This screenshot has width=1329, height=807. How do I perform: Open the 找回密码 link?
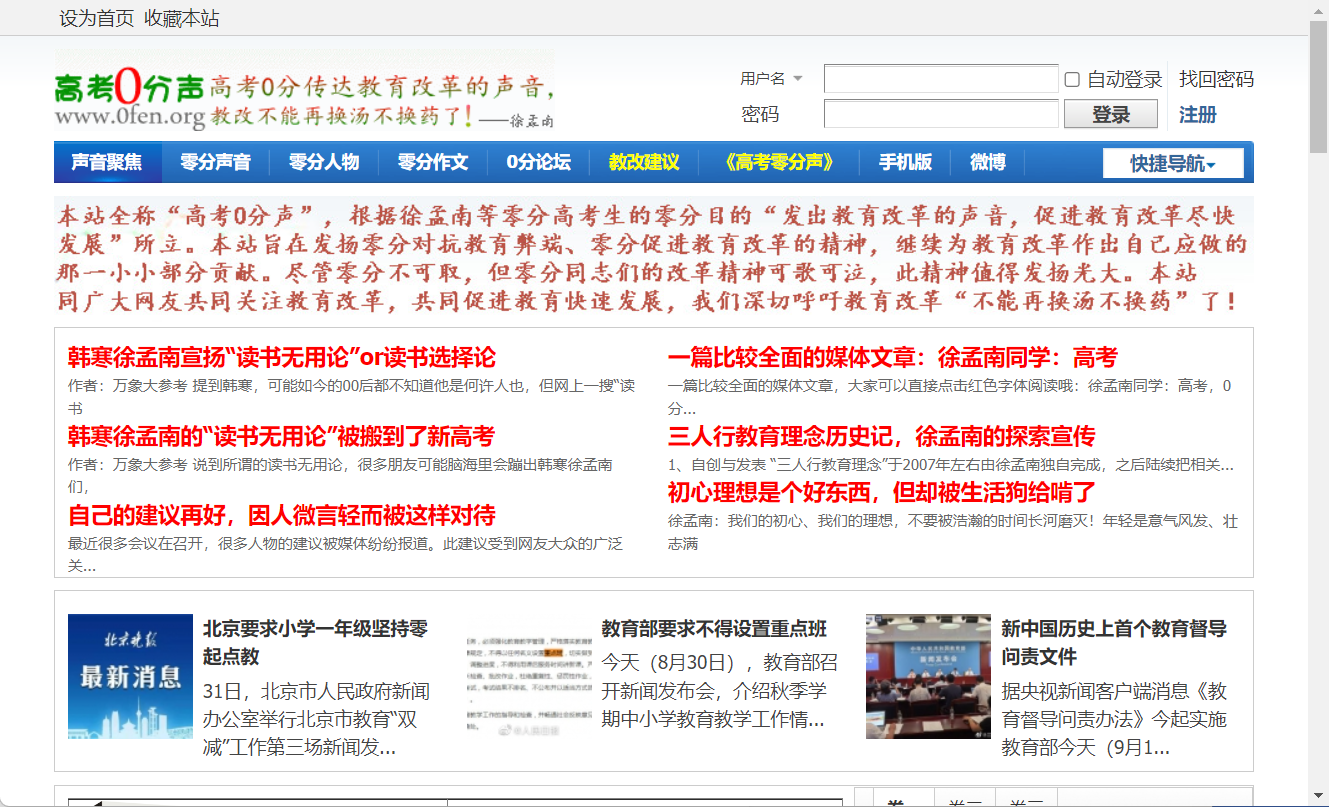pyautogui.click(x=1216, y=79)
